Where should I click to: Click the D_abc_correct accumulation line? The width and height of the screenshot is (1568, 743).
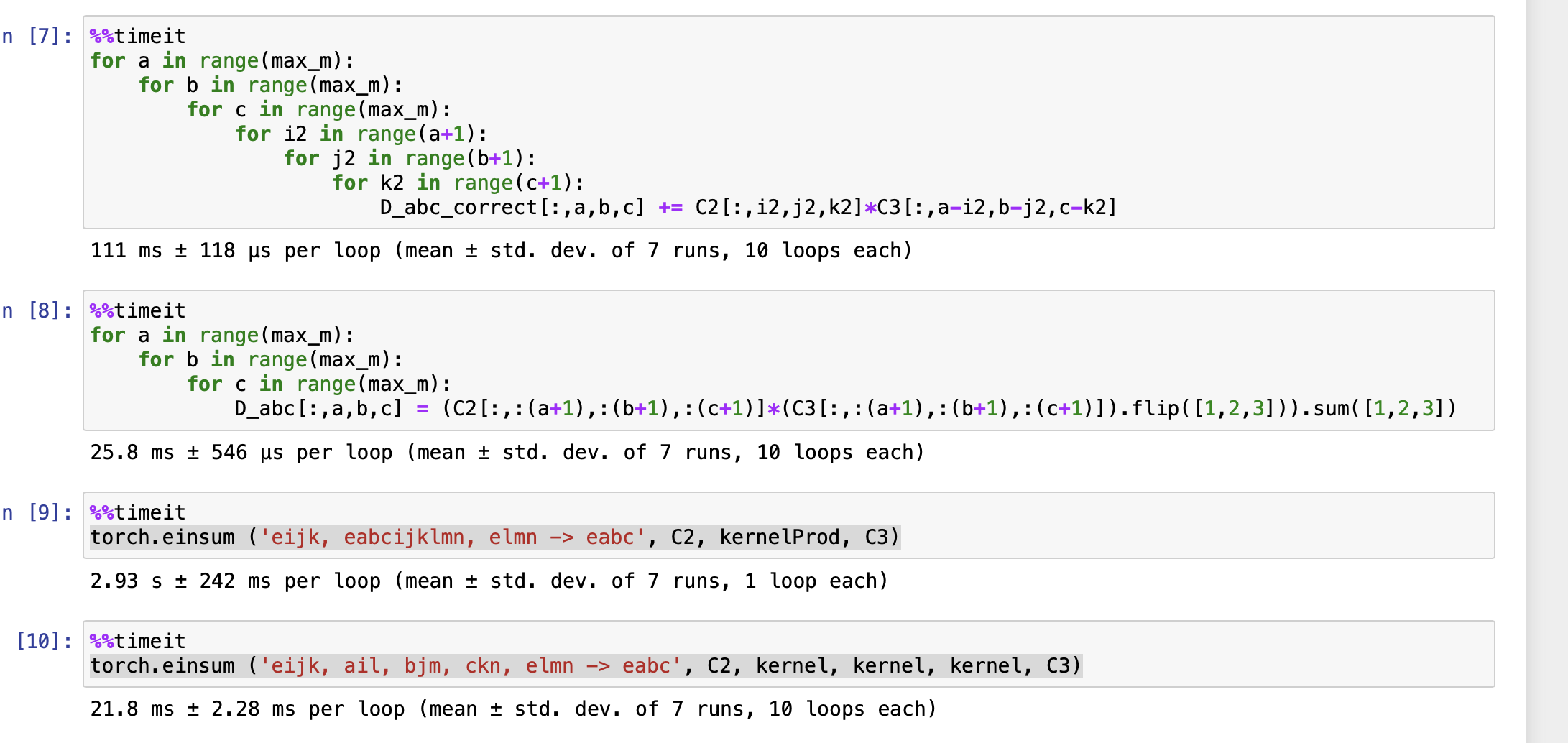[747, 208]
